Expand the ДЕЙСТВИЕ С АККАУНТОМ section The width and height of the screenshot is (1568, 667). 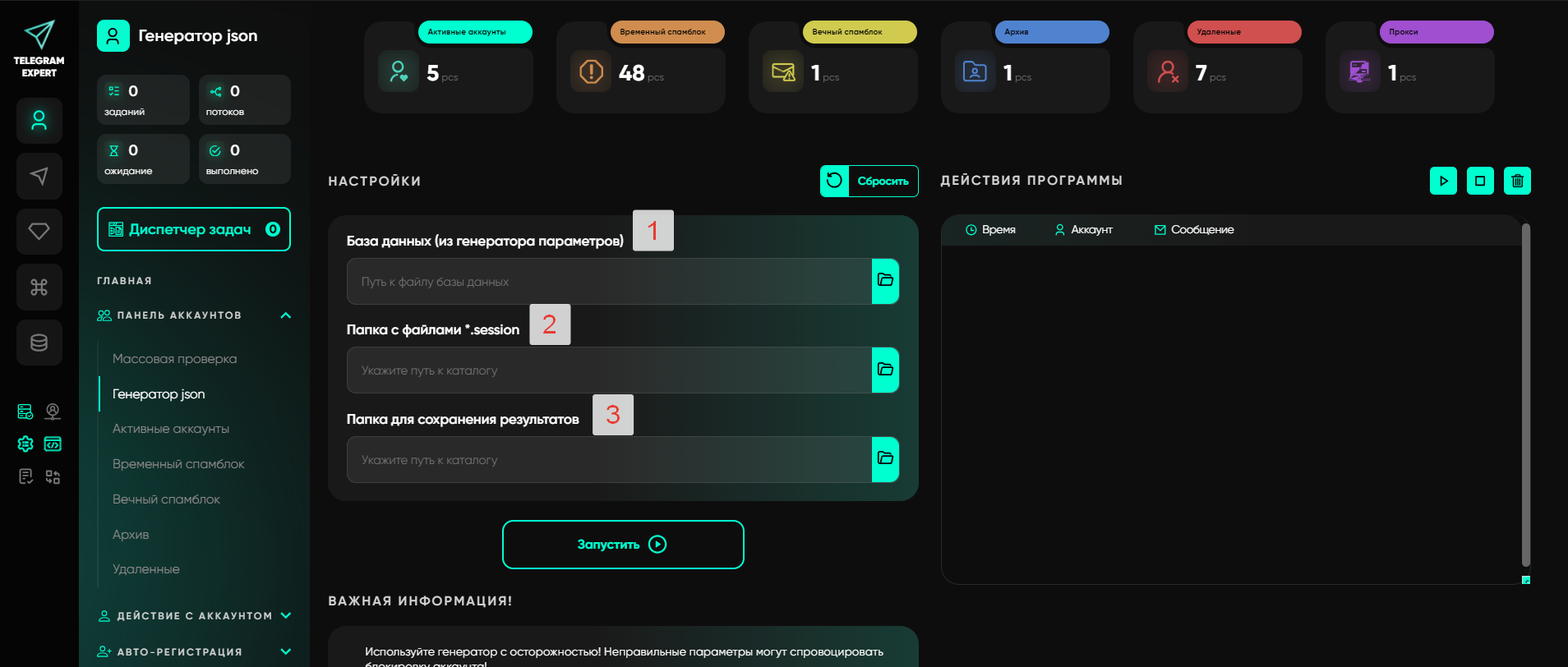coord(285,615)
